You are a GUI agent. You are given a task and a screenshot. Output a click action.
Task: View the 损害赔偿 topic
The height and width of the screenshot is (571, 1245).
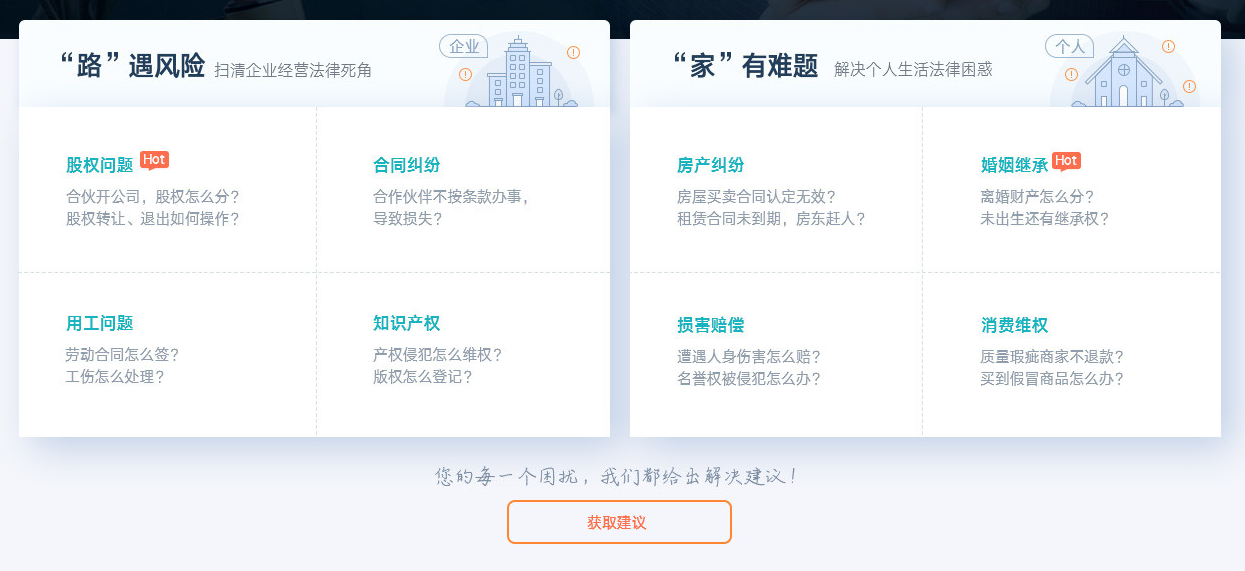pos(710,325)
